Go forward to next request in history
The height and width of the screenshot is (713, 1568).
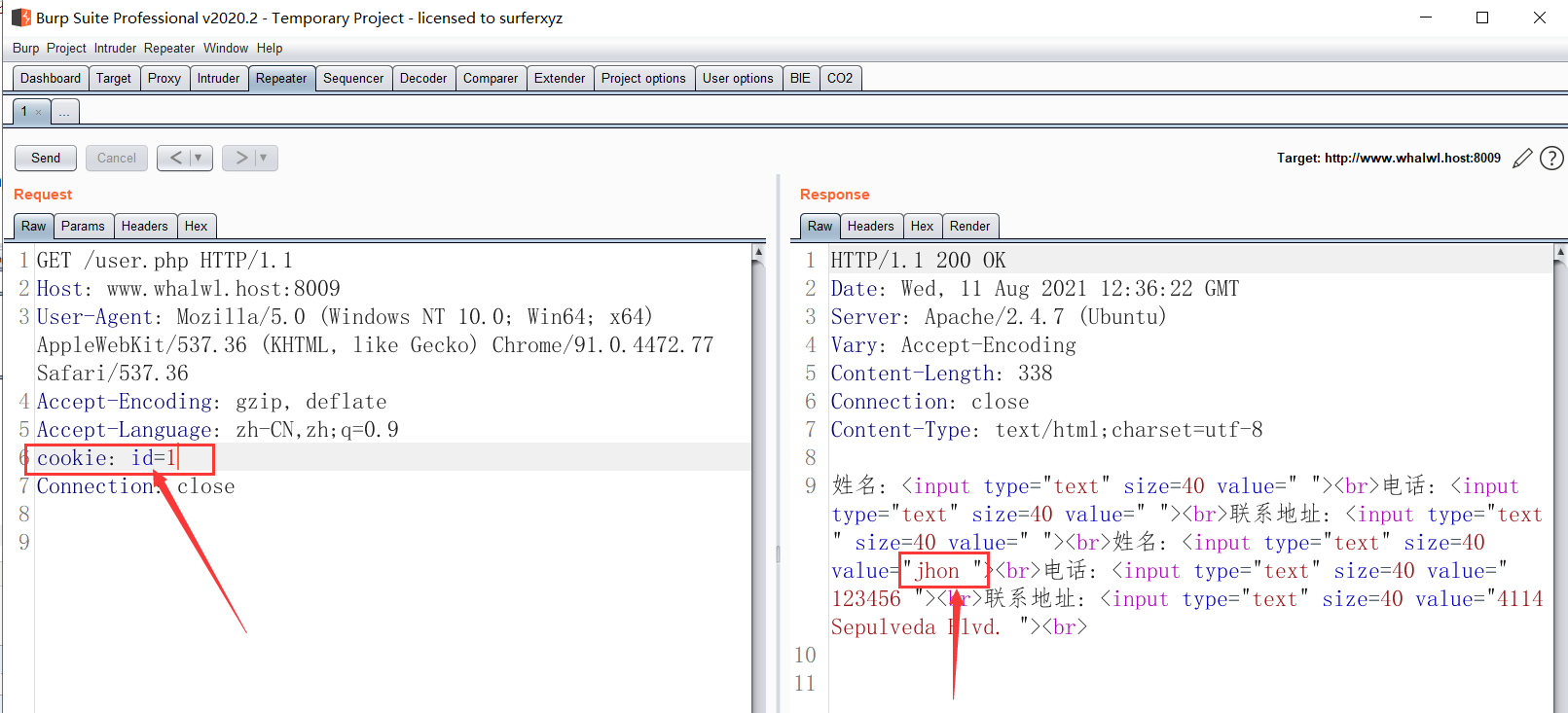(x=241, y=158)
